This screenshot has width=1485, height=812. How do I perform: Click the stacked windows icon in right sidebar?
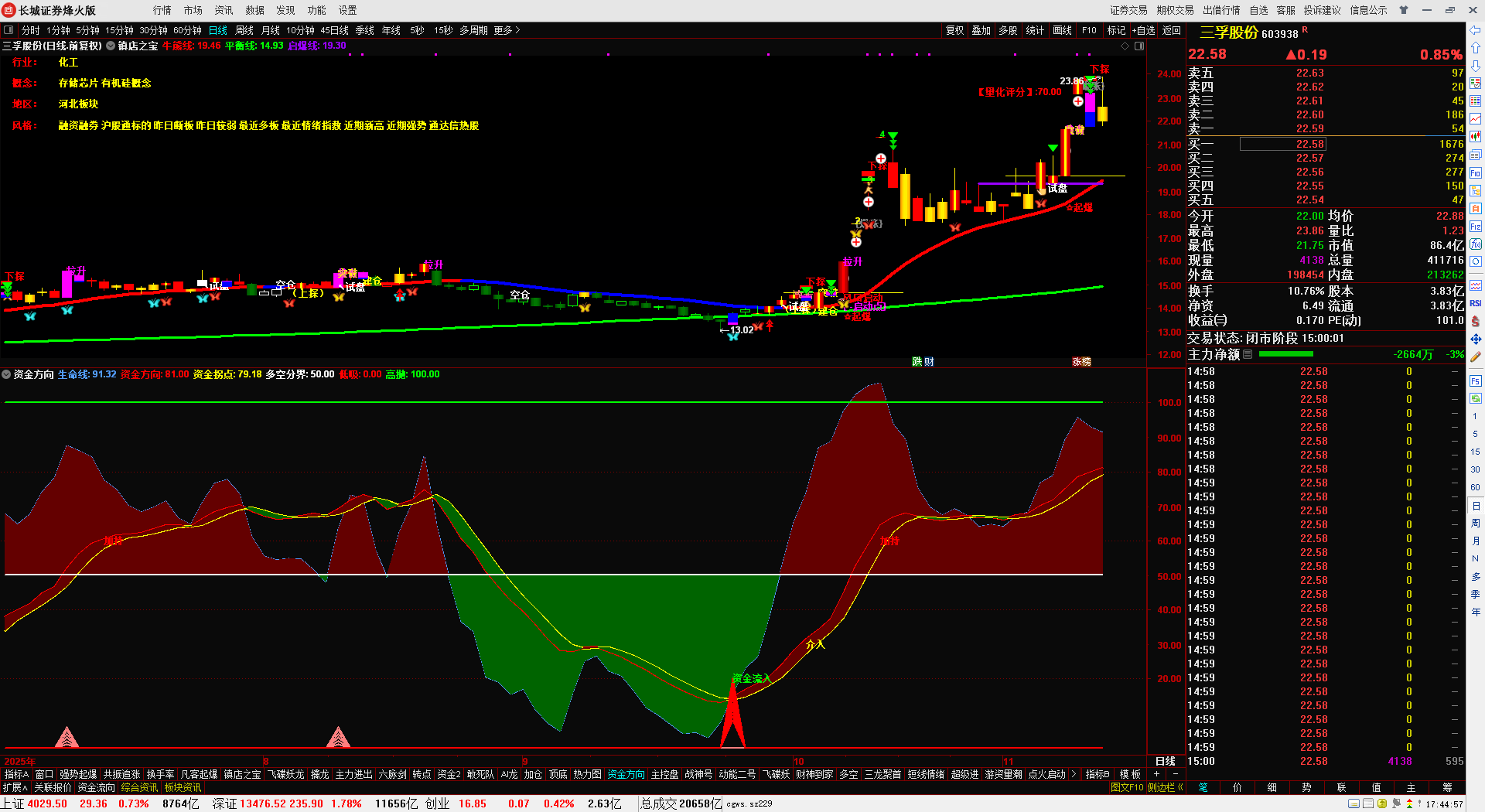click(1476, 155)
